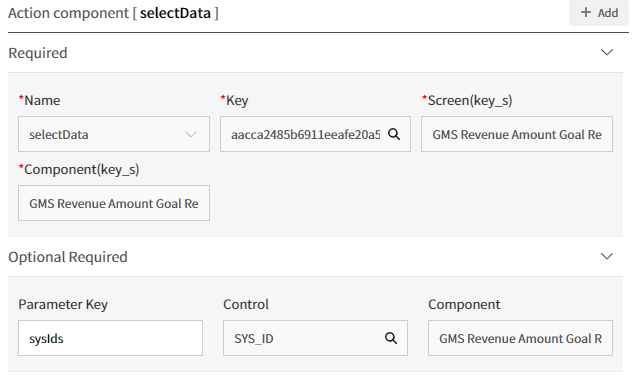The width and height of the screenshot is (635, 380).
Task: Click the required Component(key_s) field
Action: (114, 203)
